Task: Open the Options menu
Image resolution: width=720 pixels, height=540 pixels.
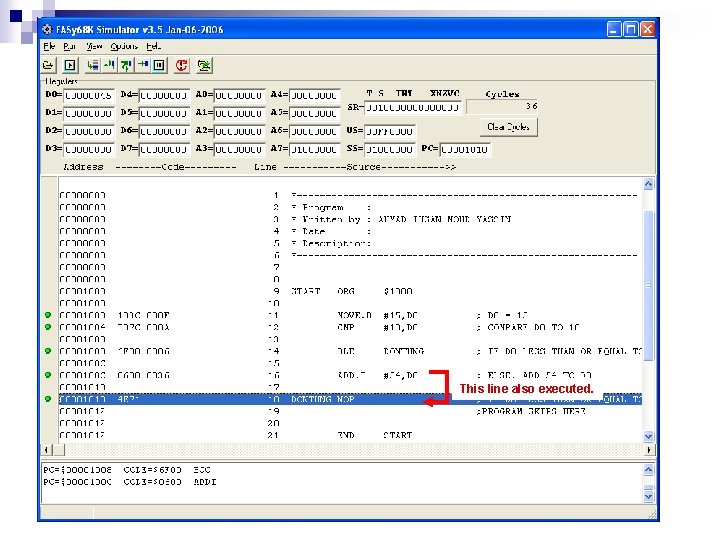Action: (x=124, y=46)
